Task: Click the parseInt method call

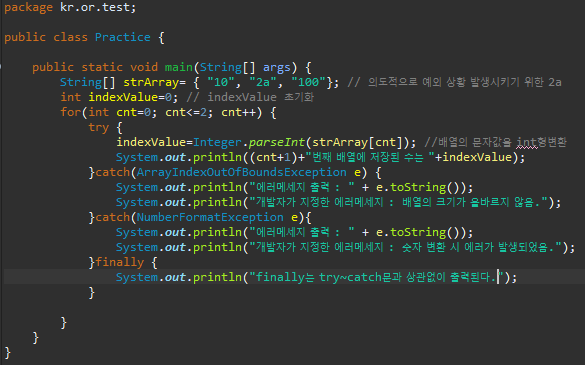Action: pos(277,142)
